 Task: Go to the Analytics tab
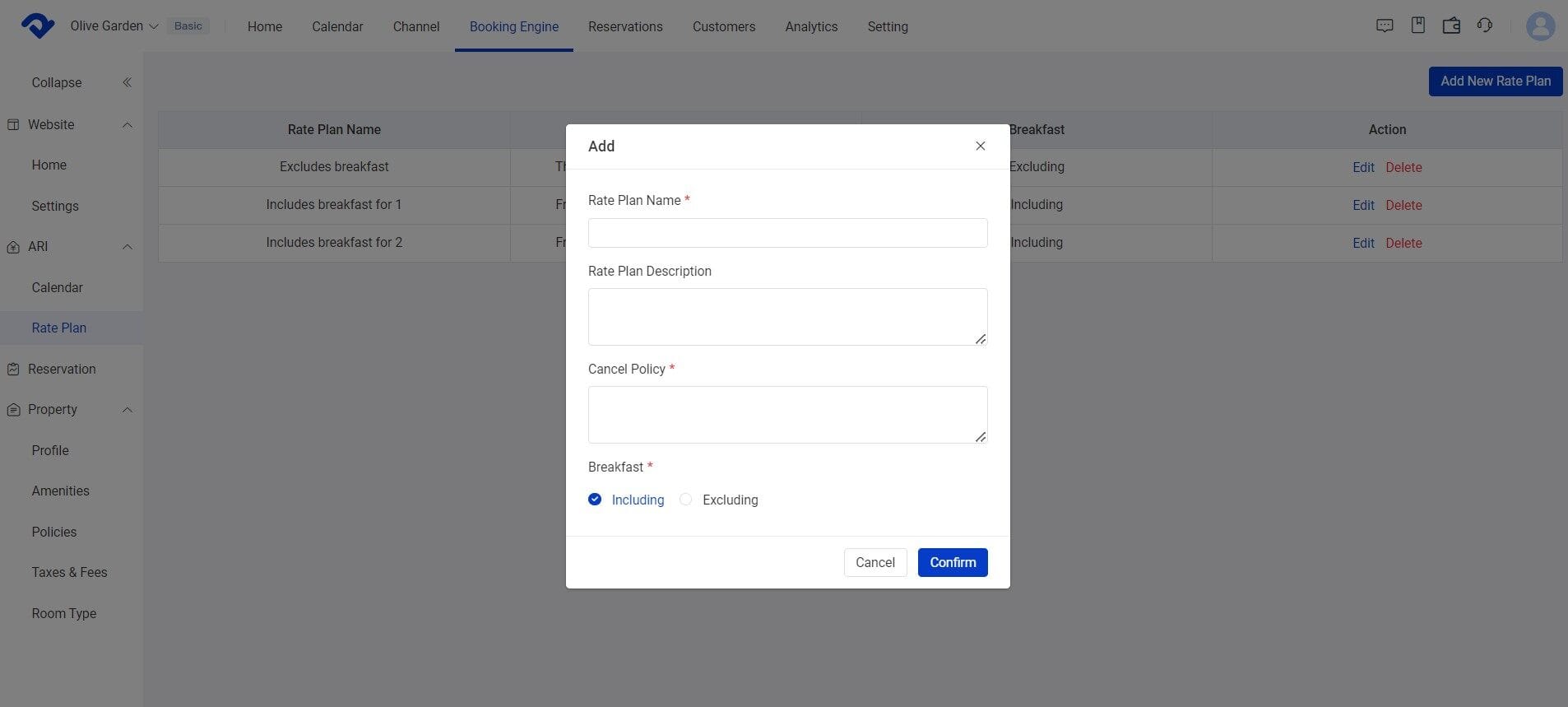point(810,26)
